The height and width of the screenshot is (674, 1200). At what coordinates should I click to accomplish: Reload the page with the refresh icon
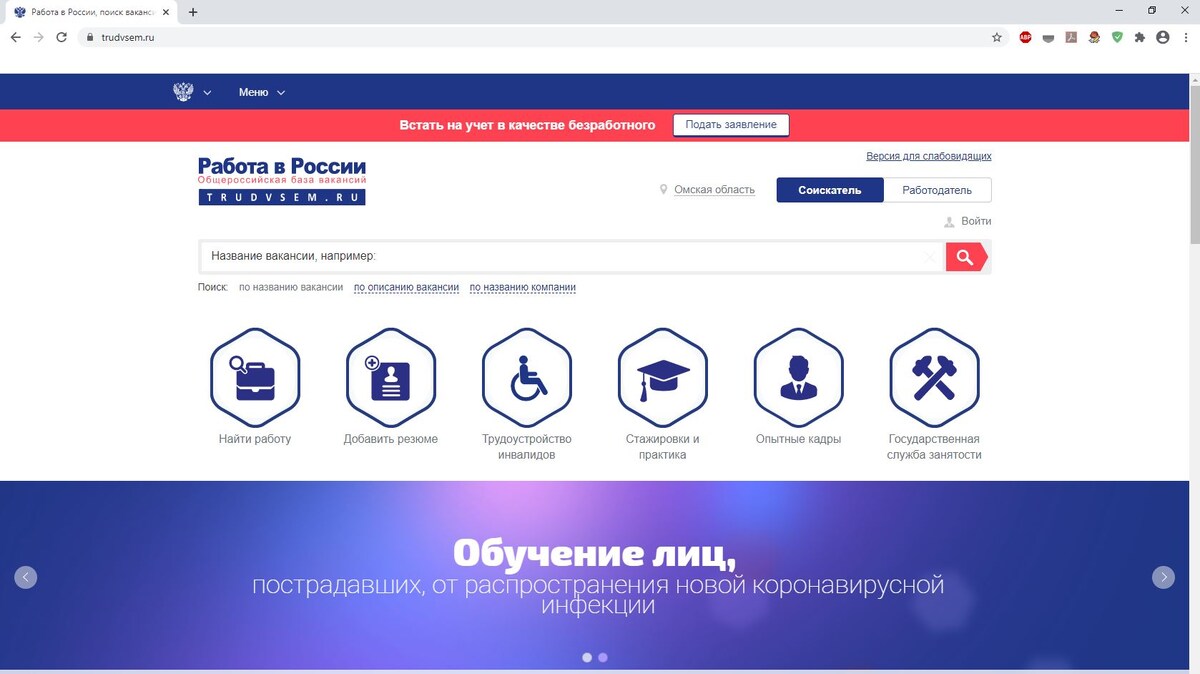coord(62,37)
